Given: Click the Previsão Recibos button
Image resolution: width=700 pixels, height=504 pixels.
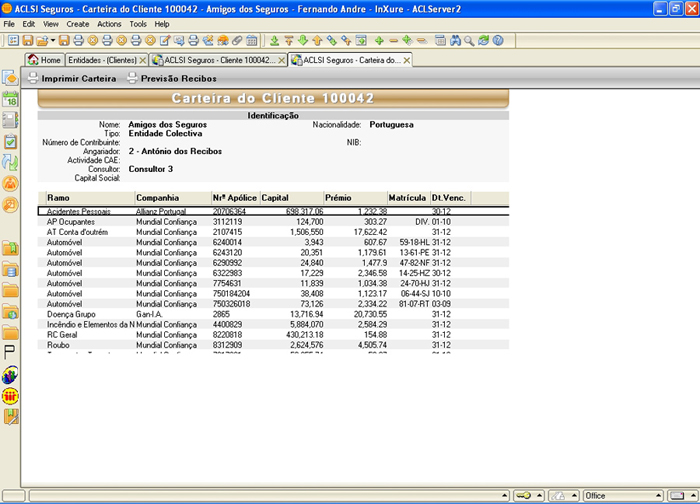Looking at the screenshot, I should click(x=172, y=78).
